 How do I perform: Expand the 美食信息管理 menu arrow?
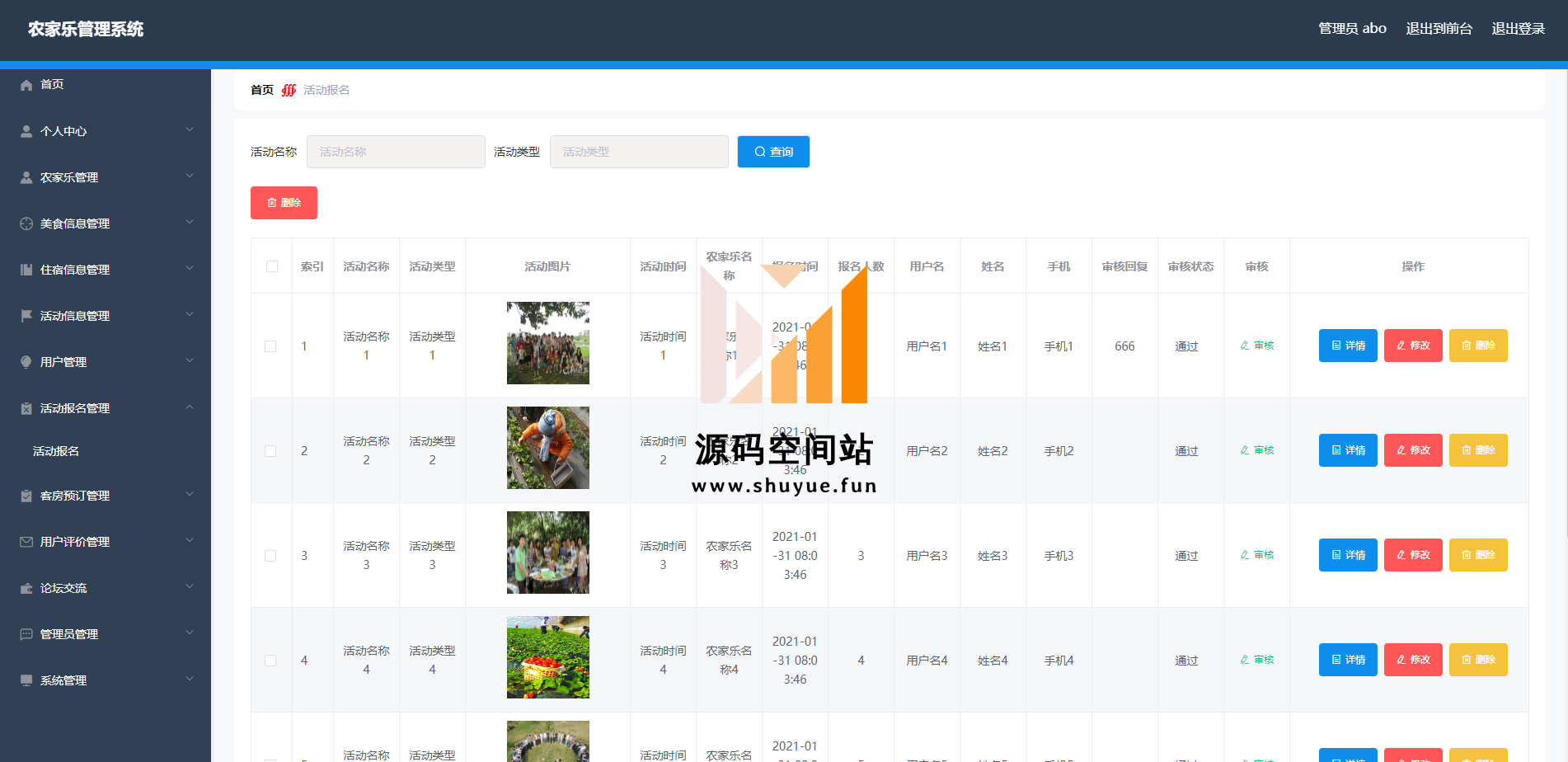coord(190,222)
